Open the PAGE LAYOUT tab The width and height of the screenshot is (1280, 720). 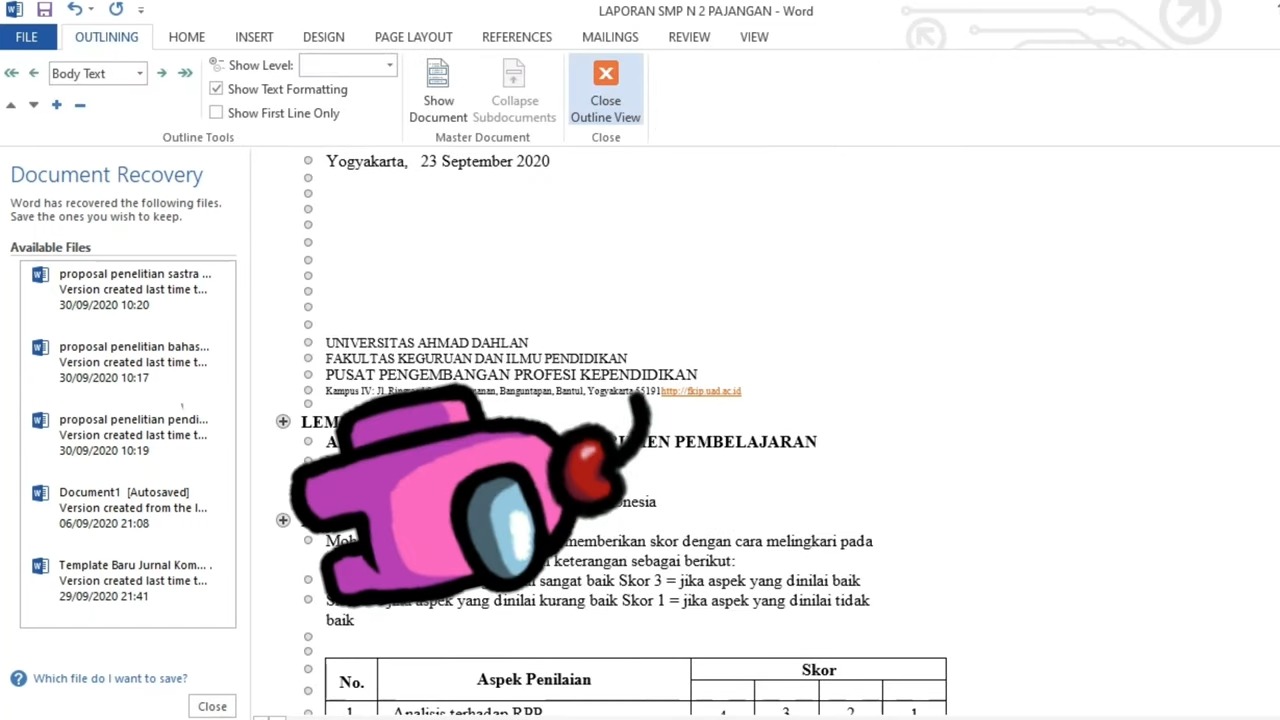(413, 37)
